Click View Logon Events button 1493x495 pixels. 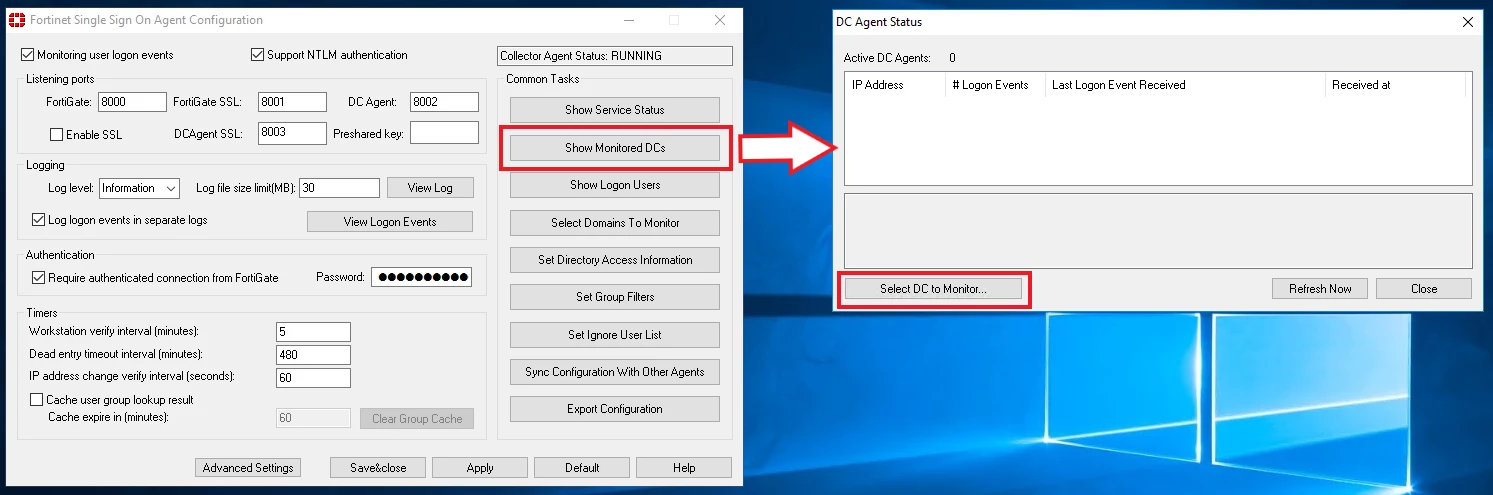(x=390, y=222)
